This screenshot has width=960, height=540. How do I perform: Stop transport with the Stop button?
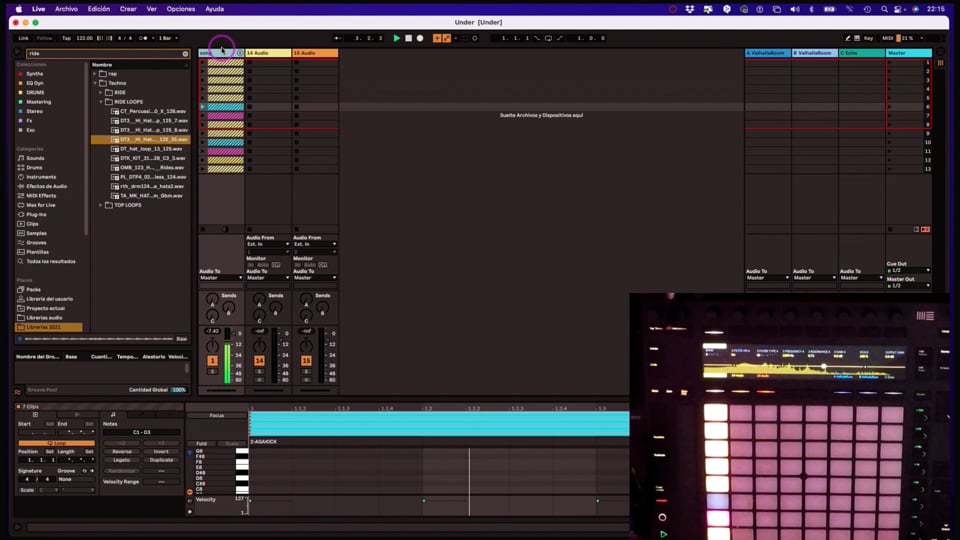tap(408, 38)
